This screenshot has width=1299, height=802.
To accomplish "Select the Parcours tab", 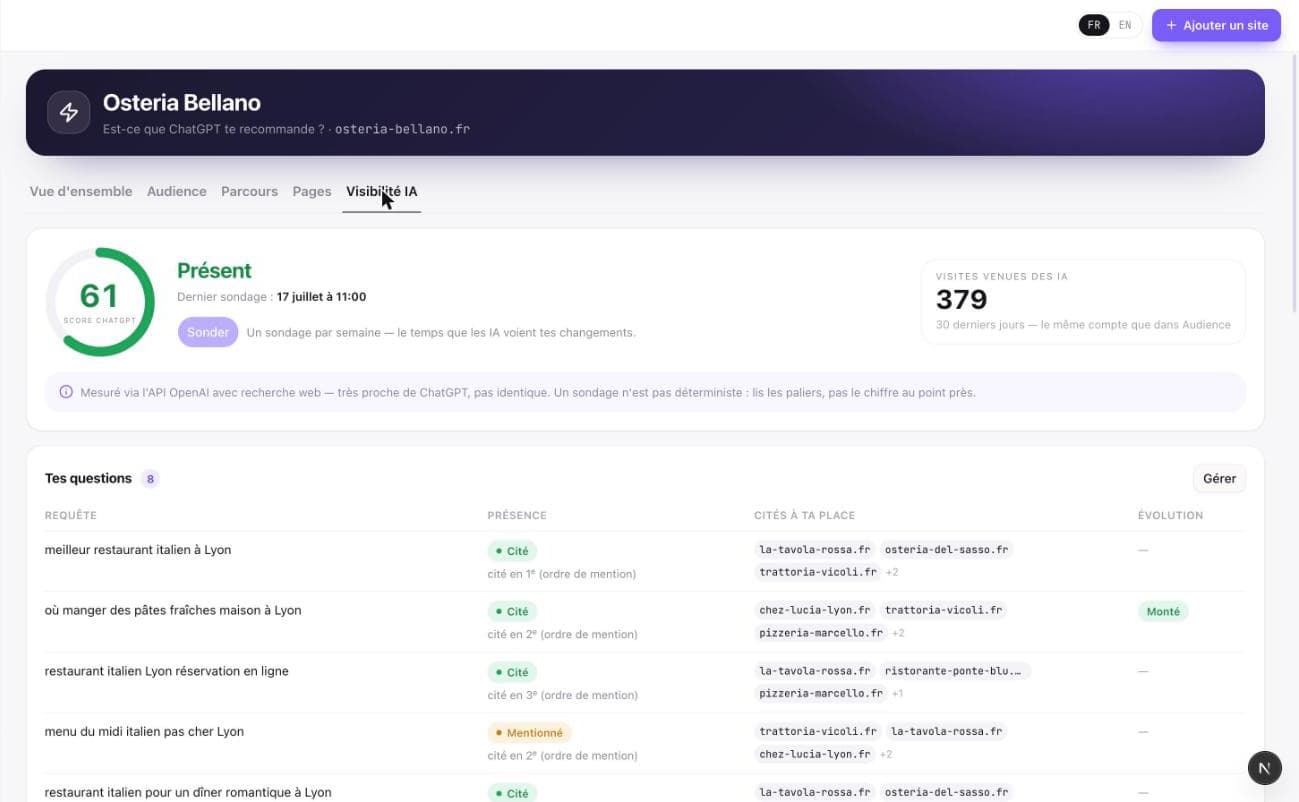I will [249, 191].
